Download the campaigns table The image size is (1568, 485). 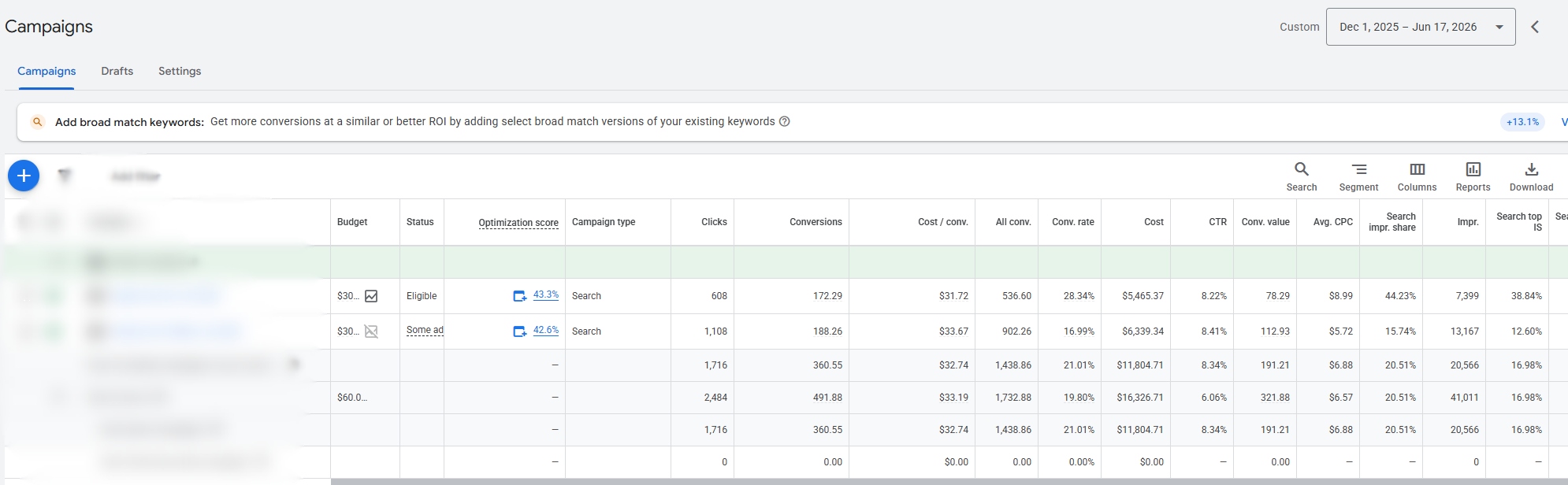click(x=1531, y=176)
